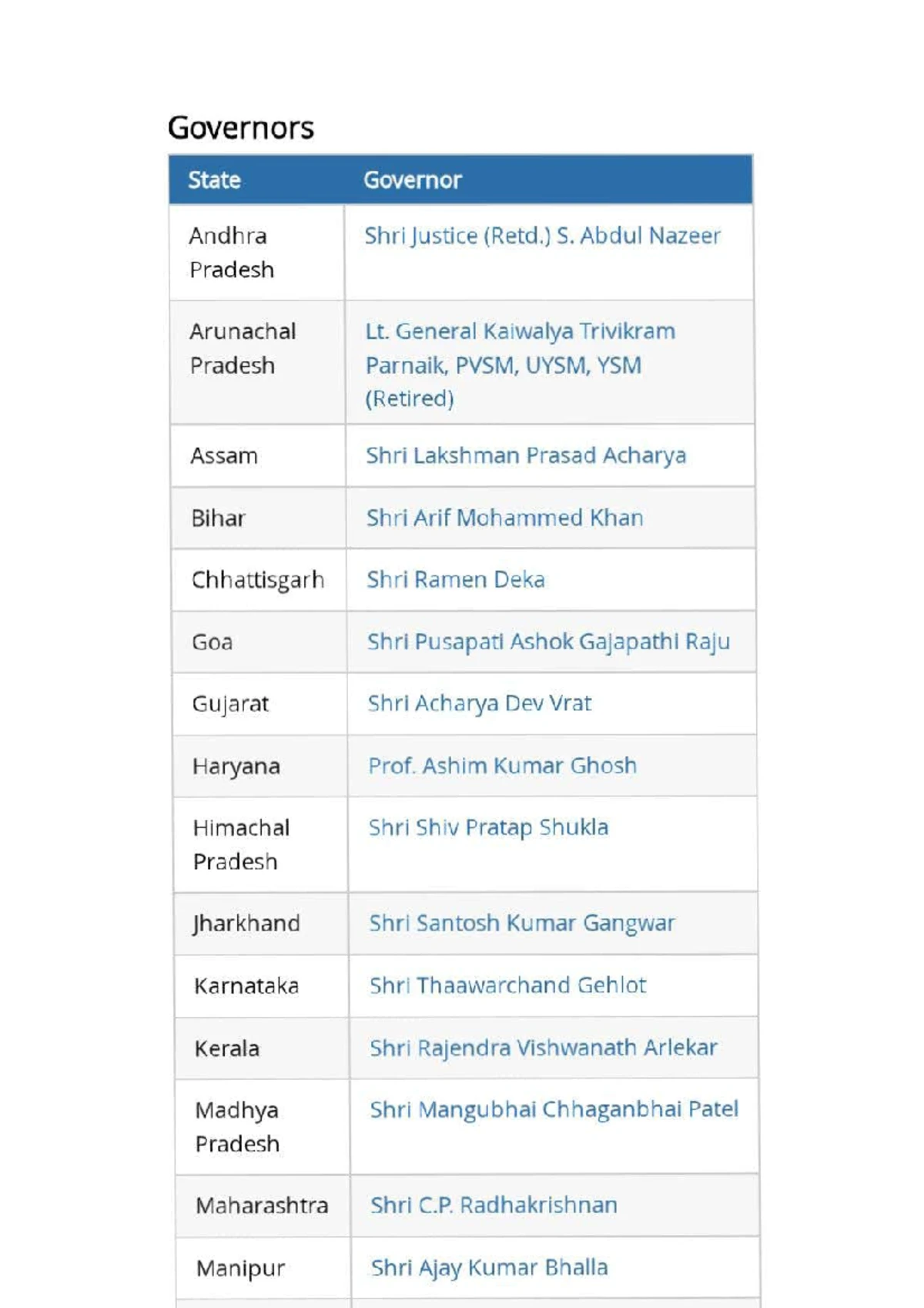The image size is (924, 1308).
Task: Open Shri Justice (Retd.) S. Abdul Nazeer link
Action: (542, 236)
